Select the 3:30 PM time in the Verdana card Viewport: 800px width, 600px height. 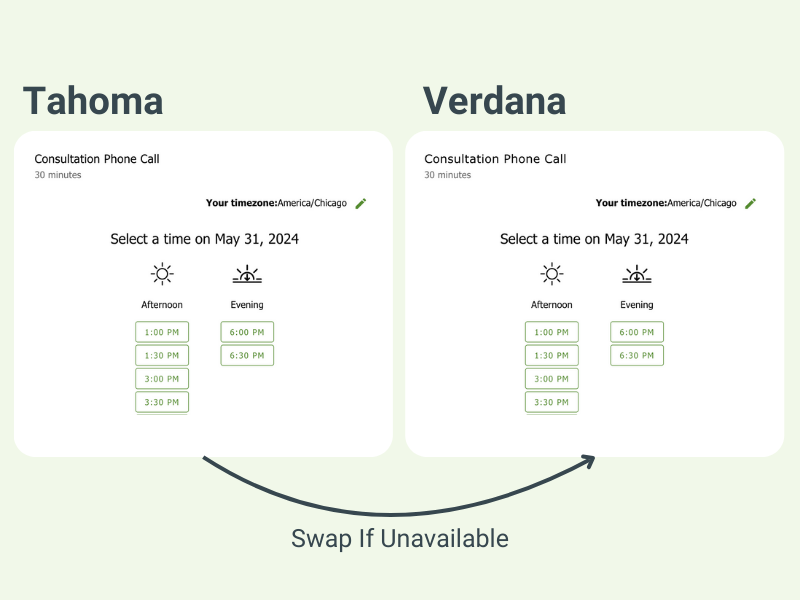pyautogui.click(x=551, y=401)
